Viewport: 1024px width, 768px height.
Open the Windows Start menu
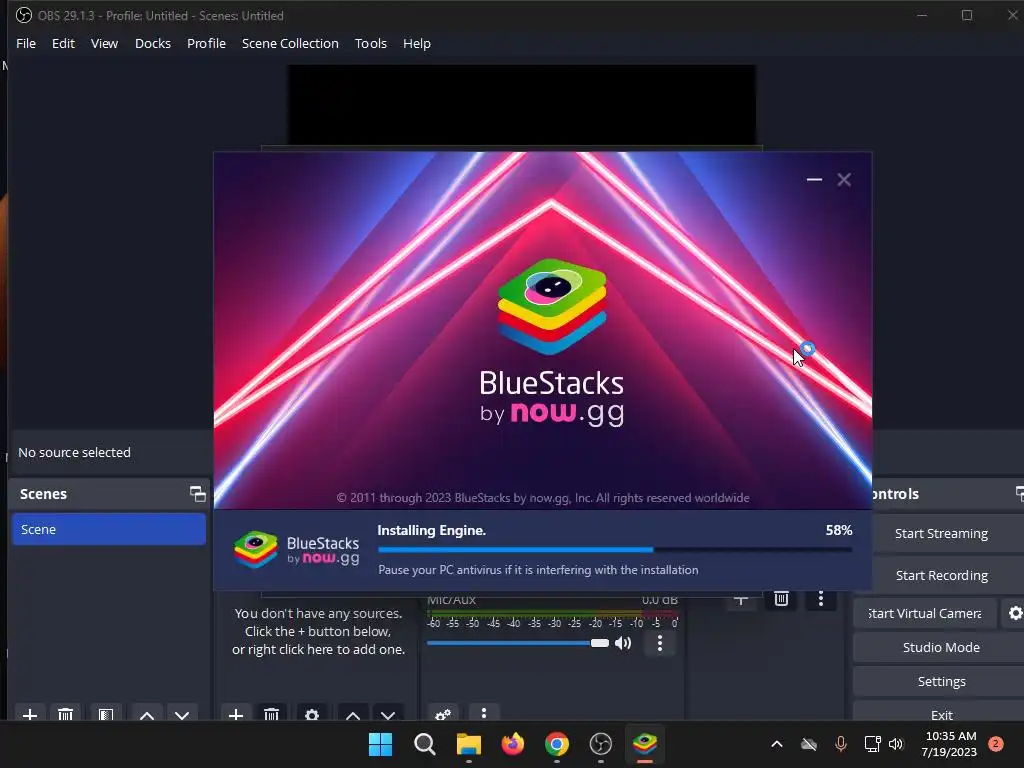380,744
